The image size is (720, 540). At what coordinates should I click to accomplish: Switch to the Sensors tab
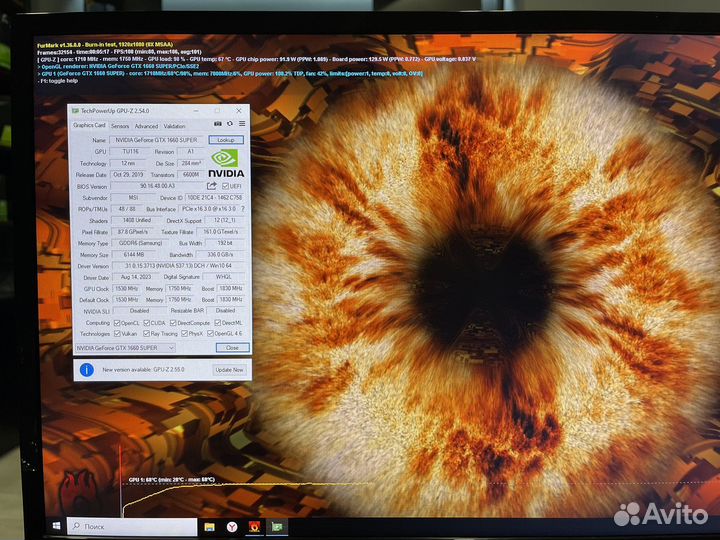[x=119, y=126]
